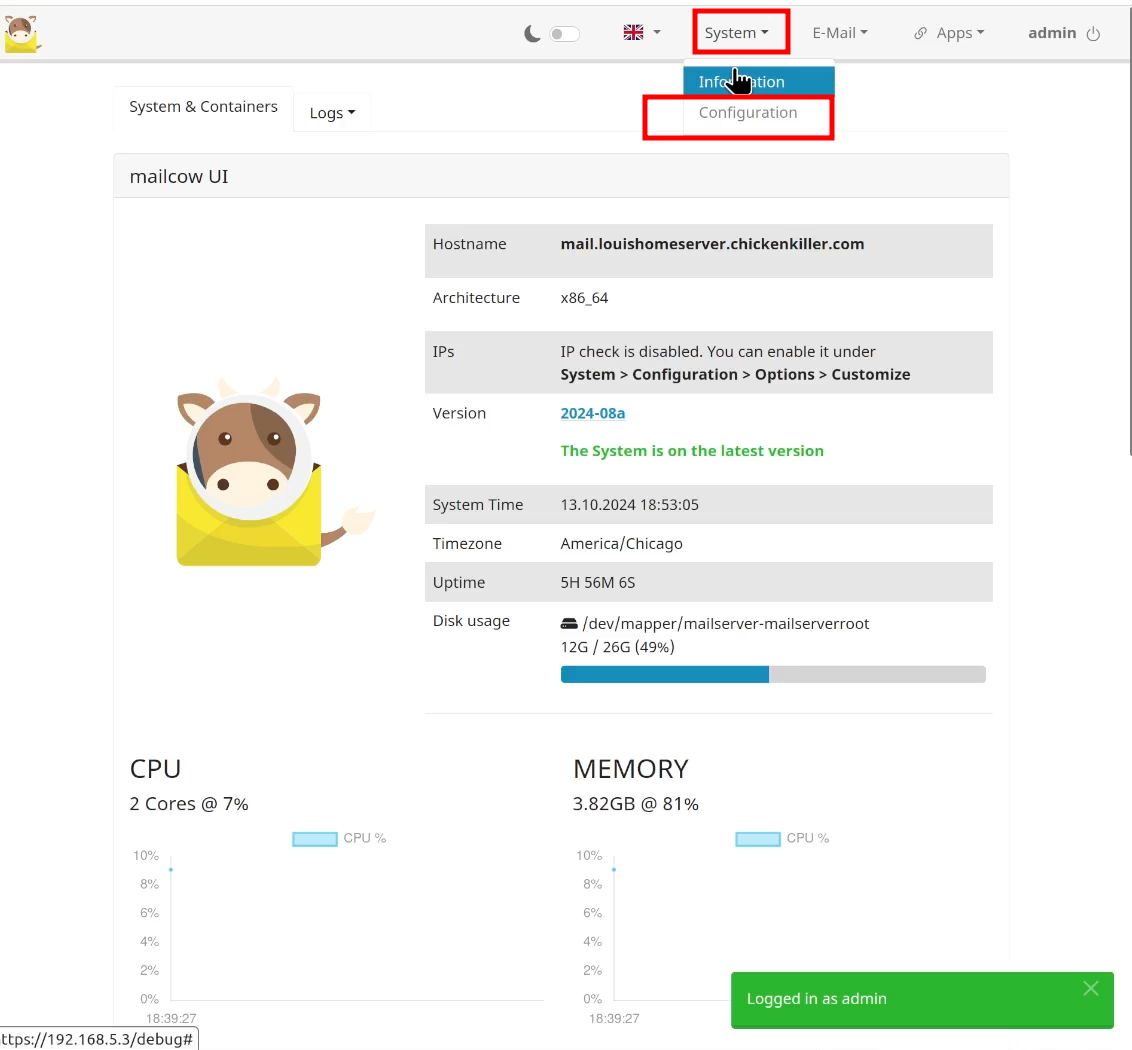Select Information in the System menu
Viewport: 1132px width, 1050px height.
pyautogui.click(x=759, y=82)
